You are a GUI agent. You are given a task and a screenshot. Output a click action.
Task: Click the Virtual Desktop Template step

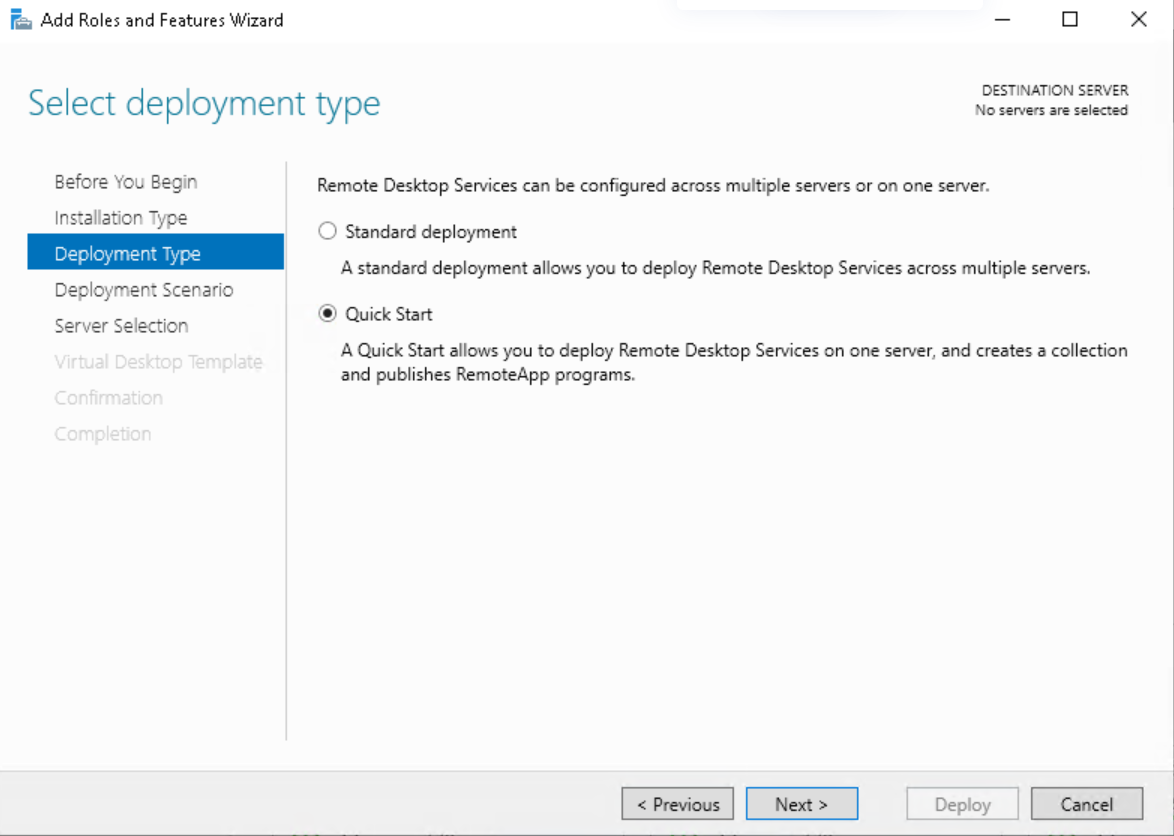pyautogui.click(x=158, y=361)
